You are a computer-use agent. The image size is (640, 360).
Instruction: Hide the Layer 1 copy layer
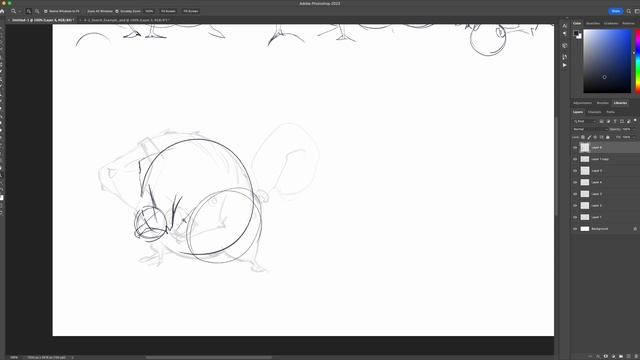point(575,159)
